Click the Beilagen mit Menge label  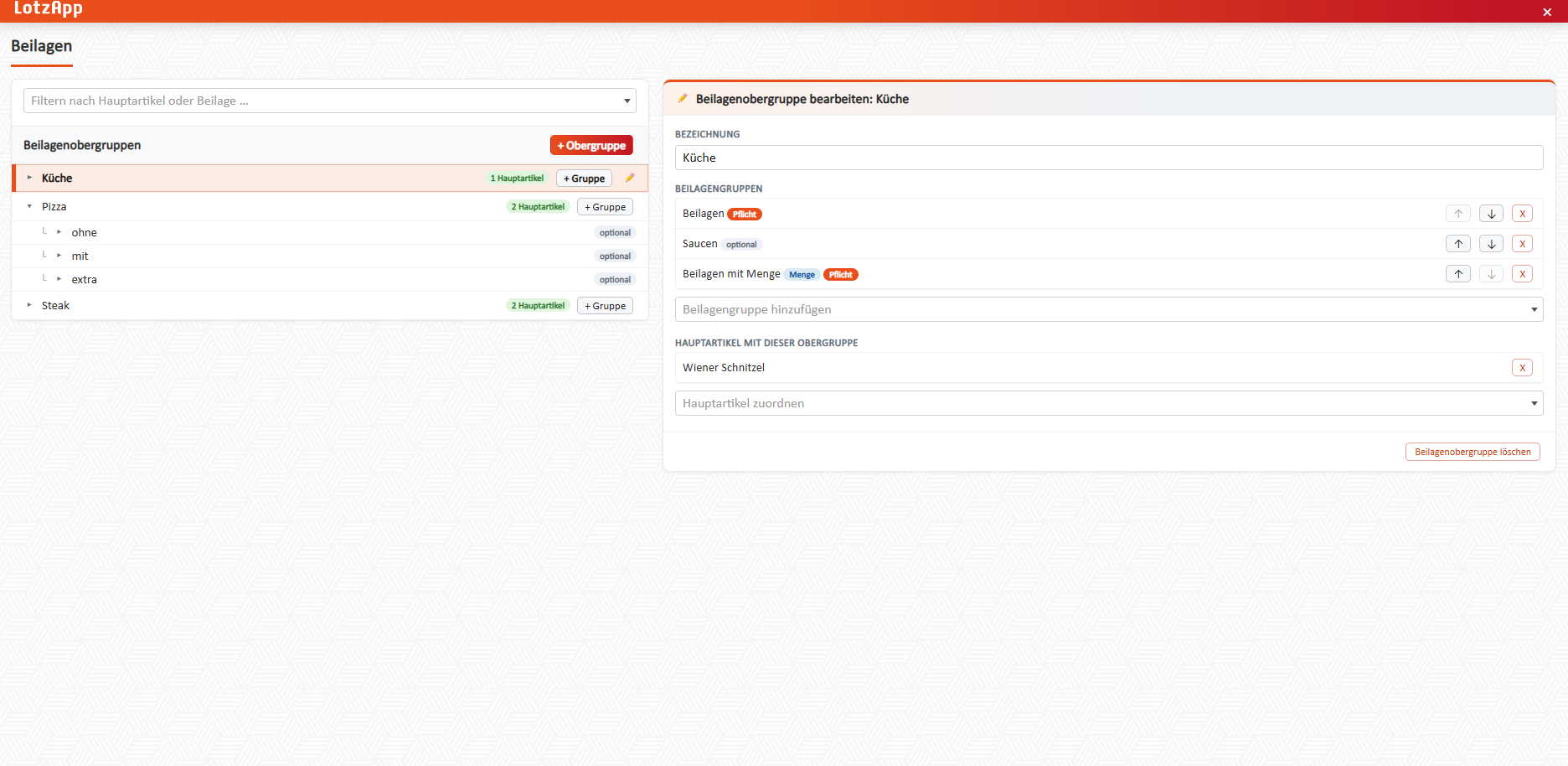(731, 274)
